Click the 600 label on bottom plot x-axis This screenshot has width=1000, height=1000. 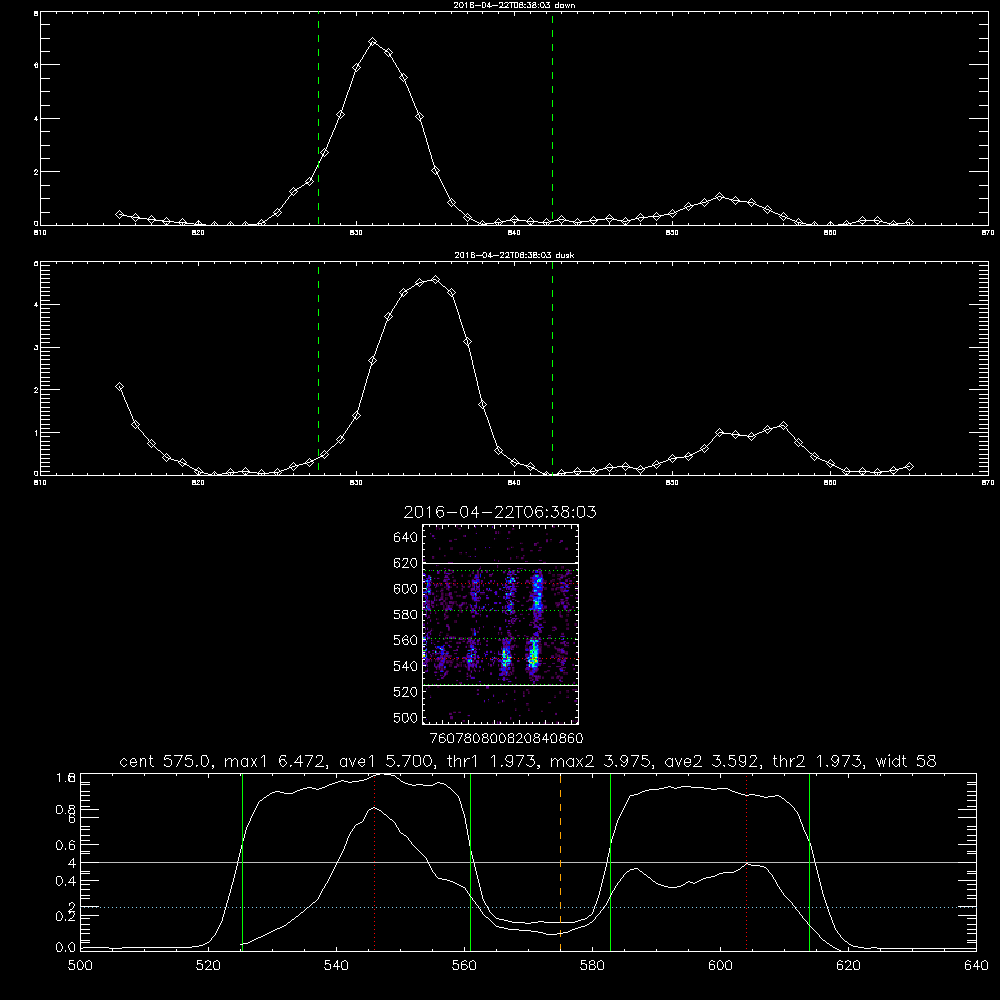[720, 966]
